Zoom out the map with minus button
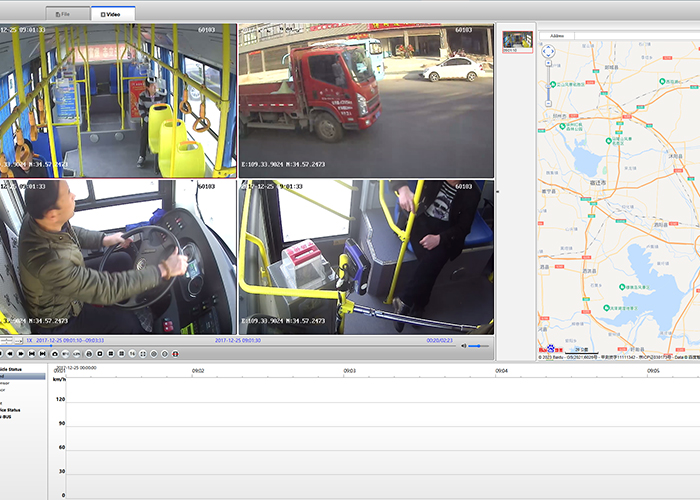Viewport: 700px width, 500px height. tap(549, 104)
